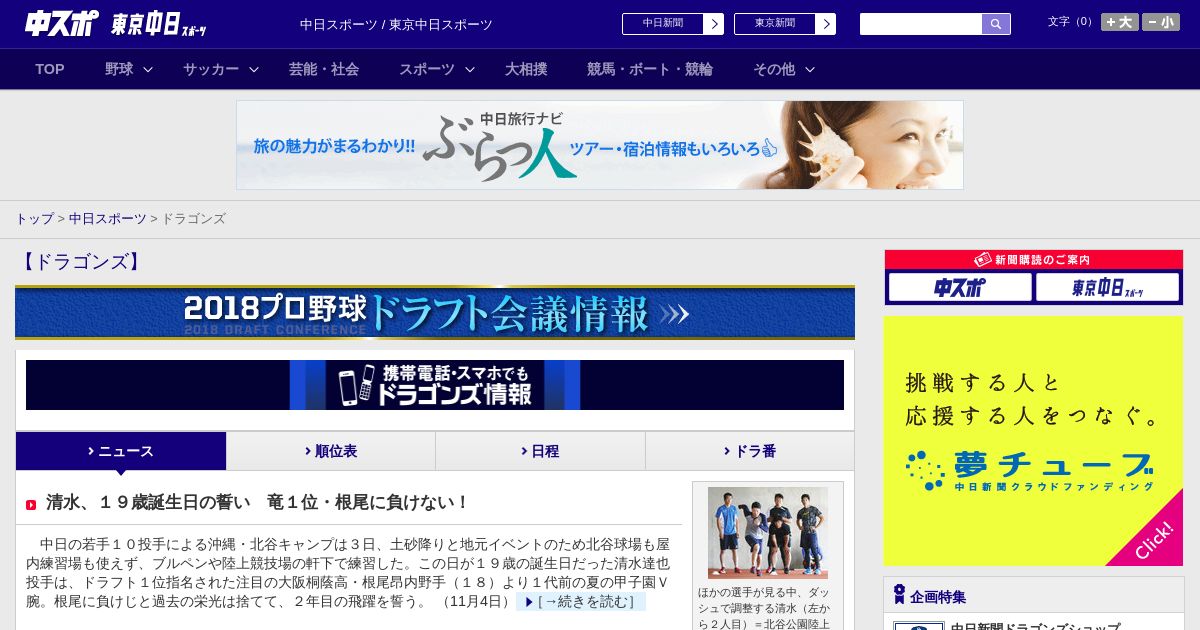Switch to the ドラ番 tab
Viewport: 1200px width, 630px height.
pyautogui.click(x=750, y=451)
